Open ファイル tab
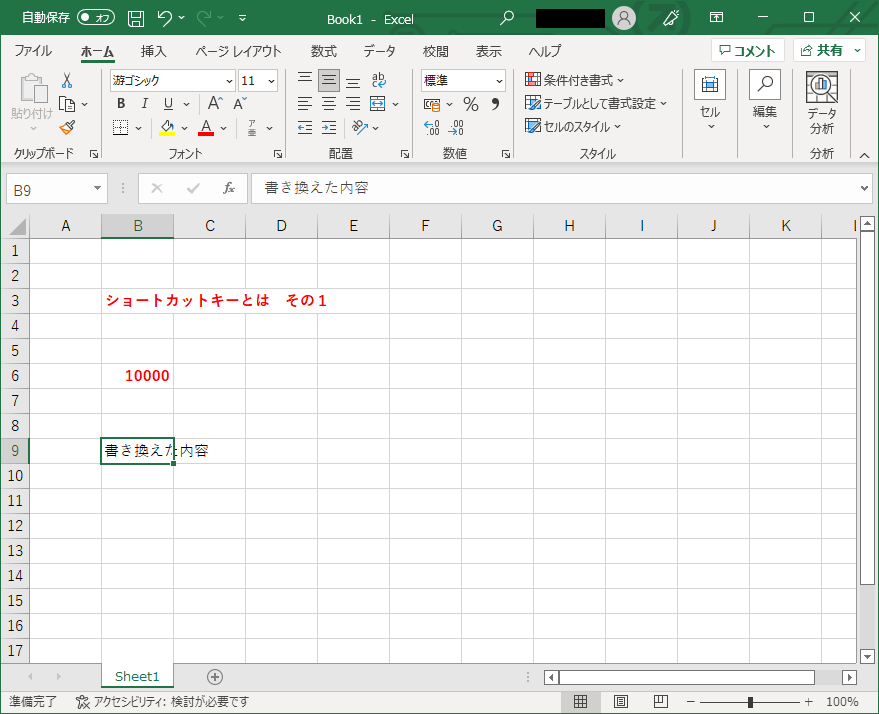The width and height of the screenshot is (879, 714). (33, 51)
